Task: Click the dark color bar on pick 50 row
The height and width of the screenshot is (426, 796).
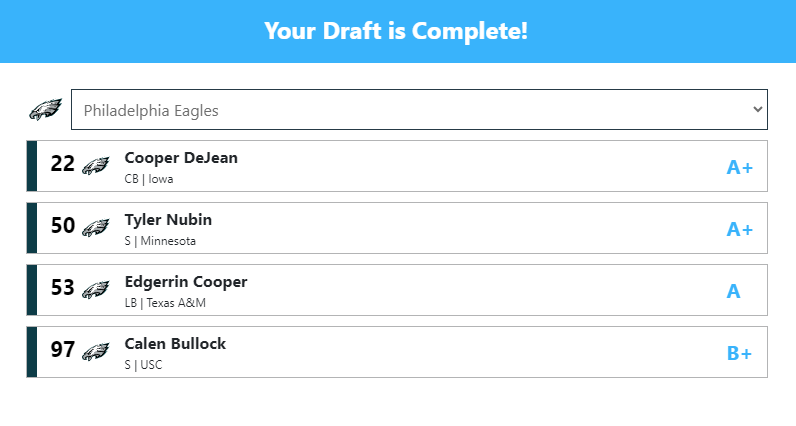Action: (32, 228)
